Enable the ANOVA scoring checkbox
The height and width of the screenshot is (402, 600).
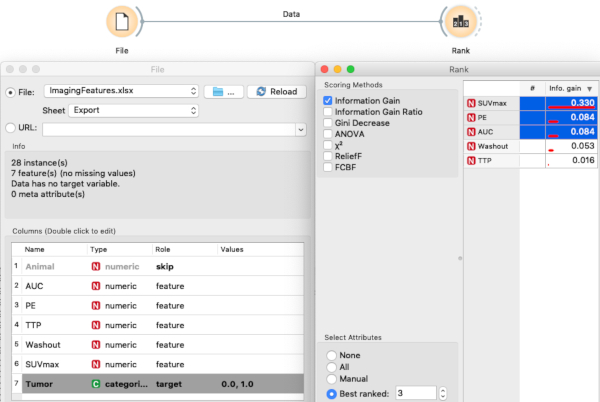coord(328,134)
